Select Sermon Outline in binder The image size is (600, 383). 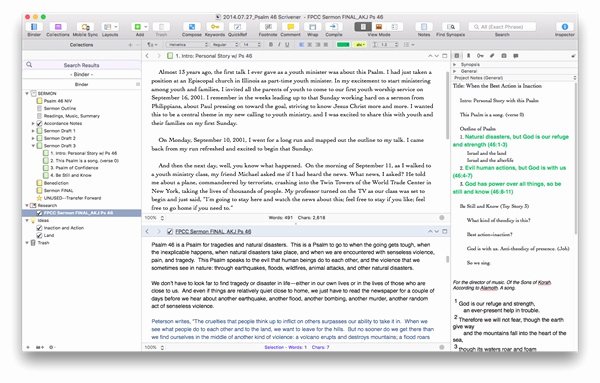[x=60, y=108]
